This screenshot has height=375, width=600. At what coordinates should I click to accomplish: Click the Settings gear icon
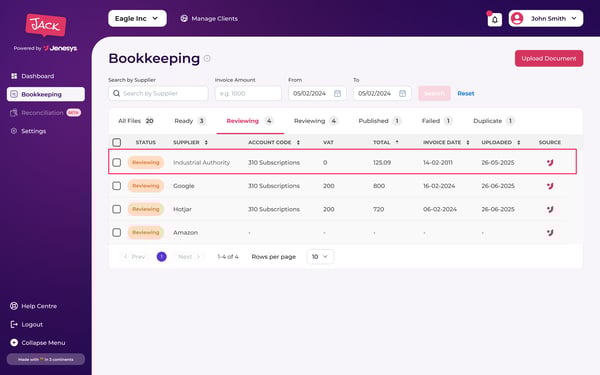tap(14, 131)
